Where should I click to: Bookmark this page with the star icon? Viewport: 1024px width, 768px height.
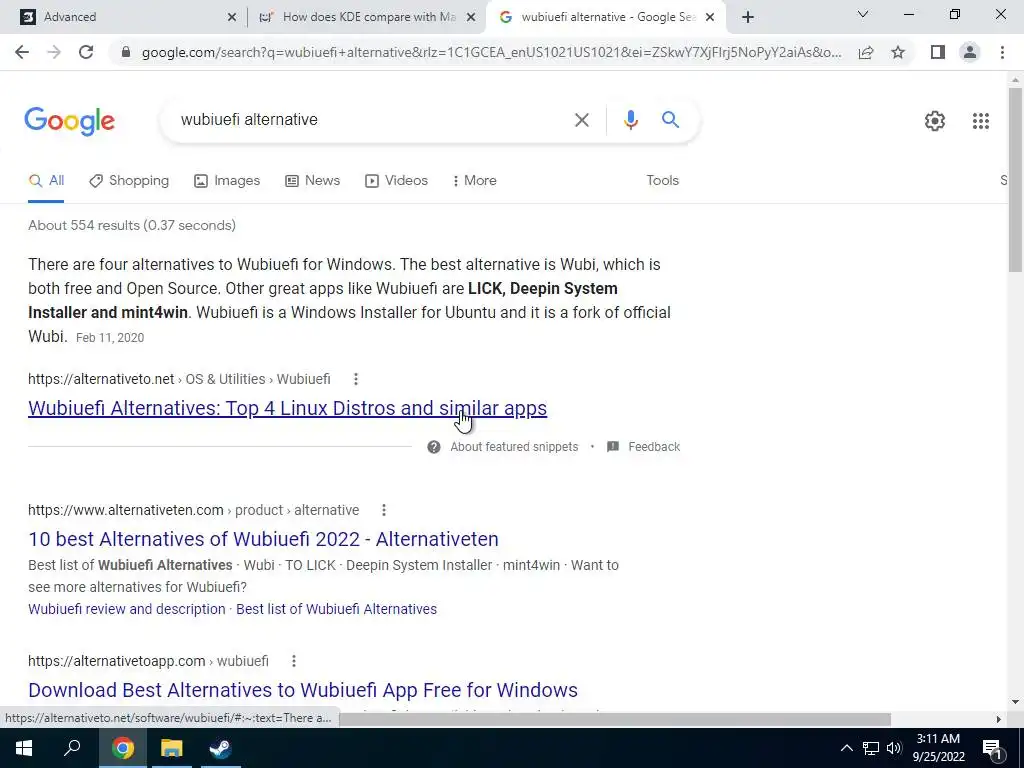coord(899,52)
